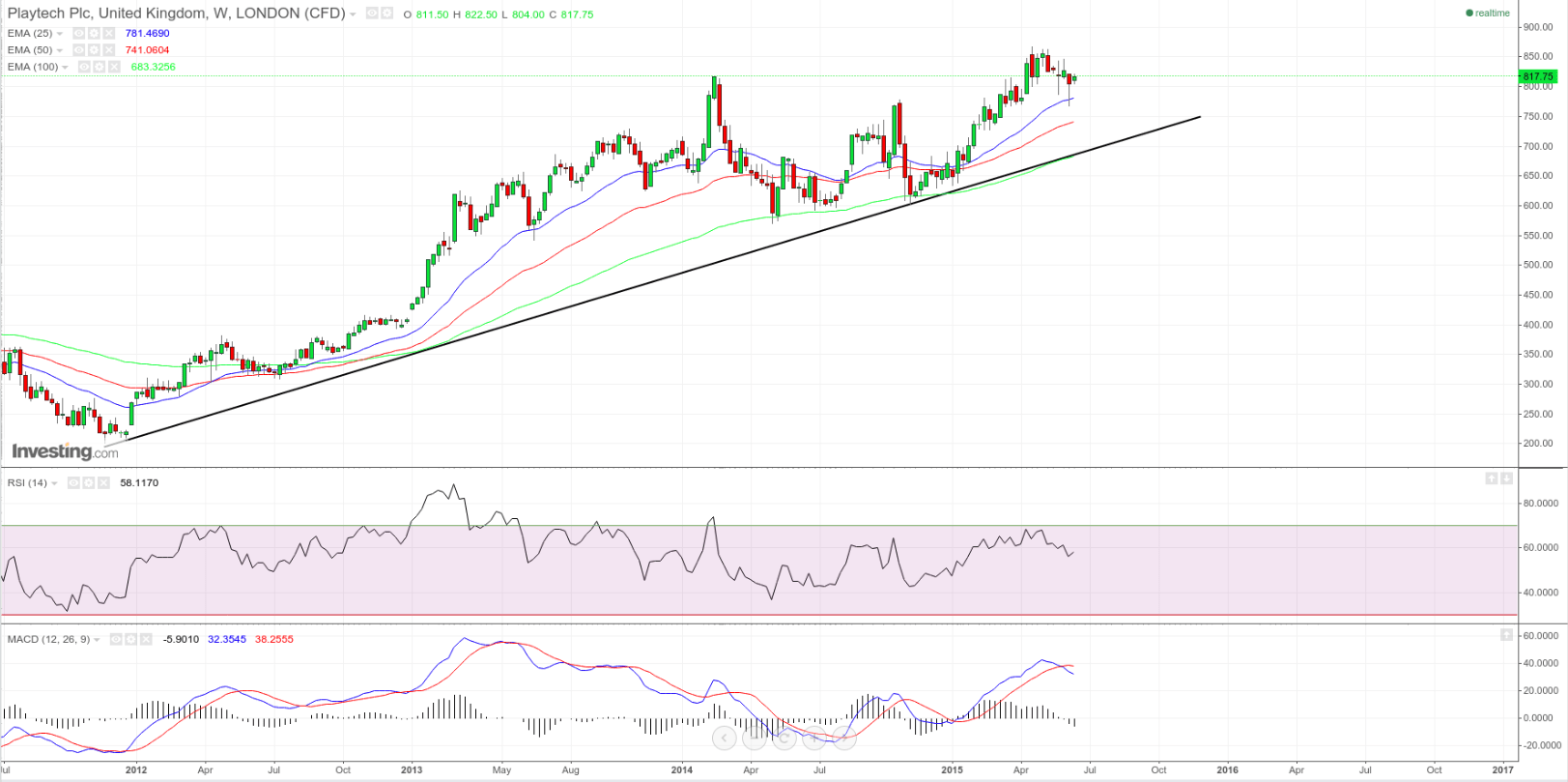The height and width of the screenshot is (782, 1568).
Task: Hide the EMA (100) line
Action: (x=84, y=67)
